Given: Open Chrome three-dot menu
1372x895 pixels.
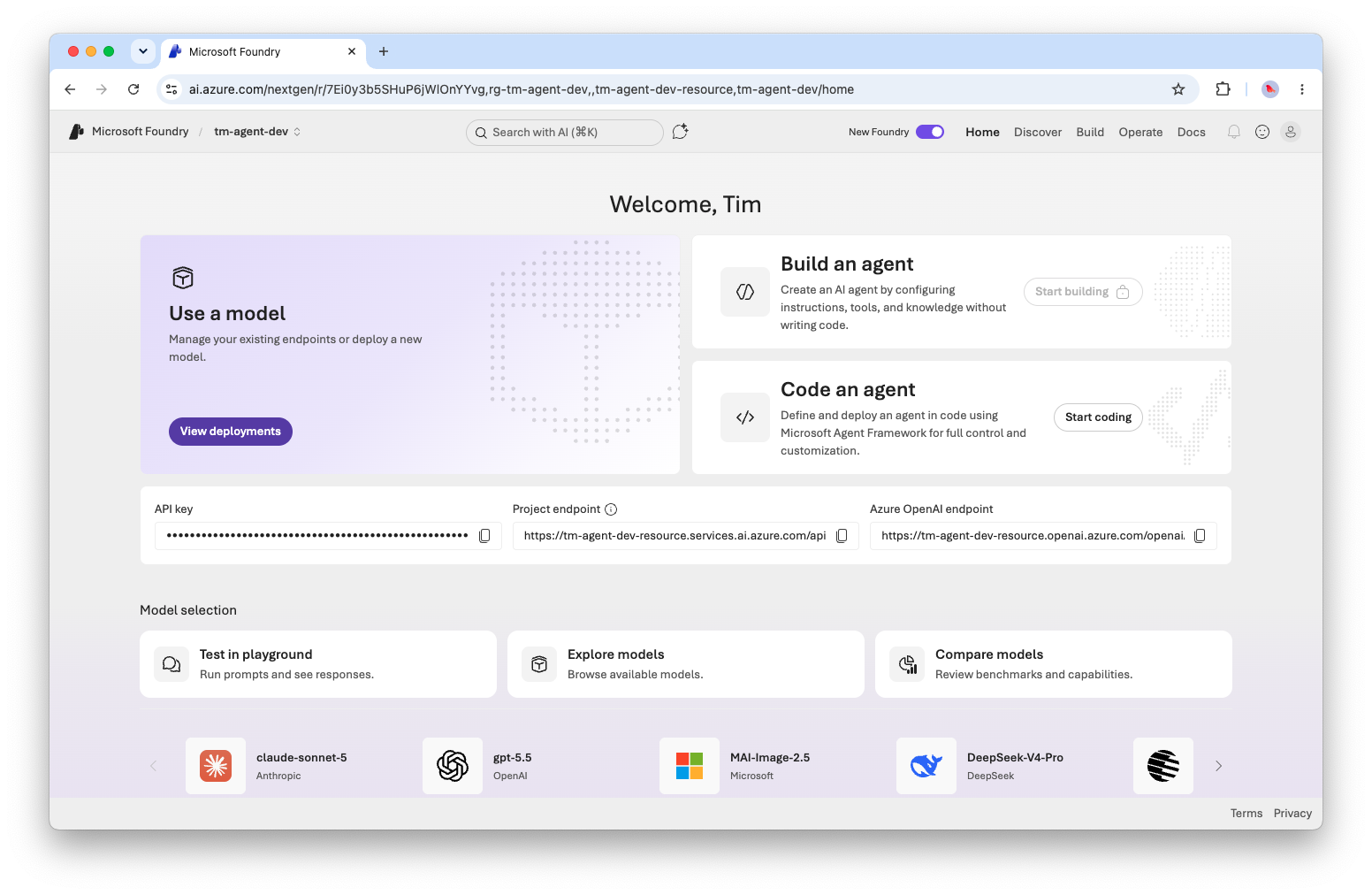Looking at the screenshot, I should click(1301, 89).
